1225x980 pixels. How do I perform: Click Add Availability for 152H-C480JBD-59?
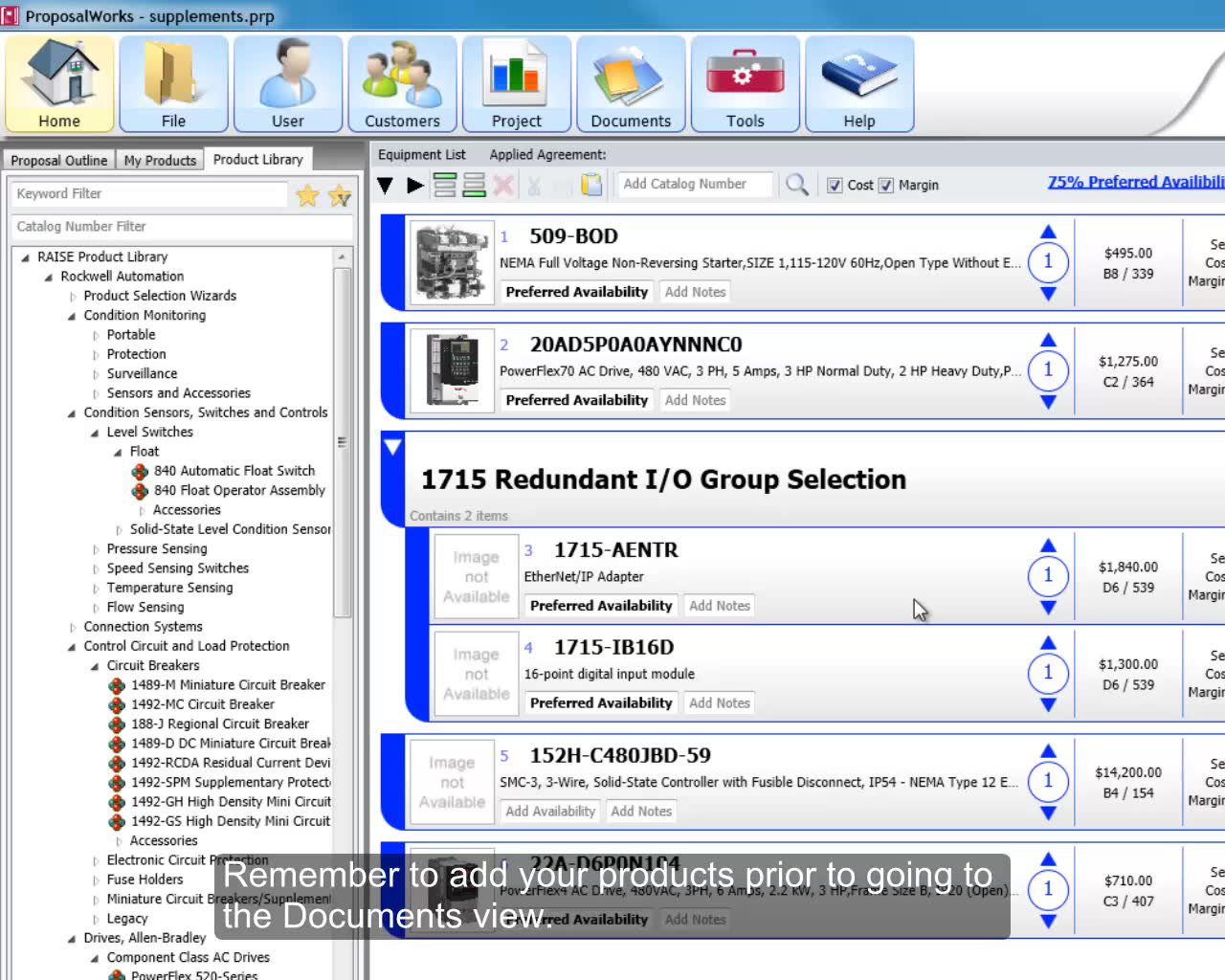coord(550,812)
